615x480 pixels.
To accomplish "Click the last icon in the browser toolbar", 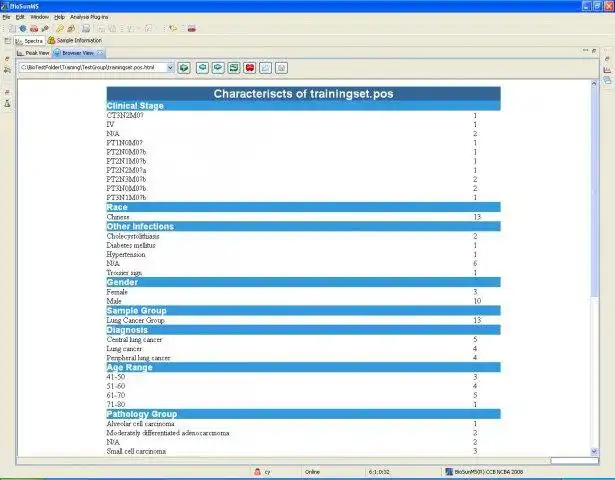I will (281, 68).
